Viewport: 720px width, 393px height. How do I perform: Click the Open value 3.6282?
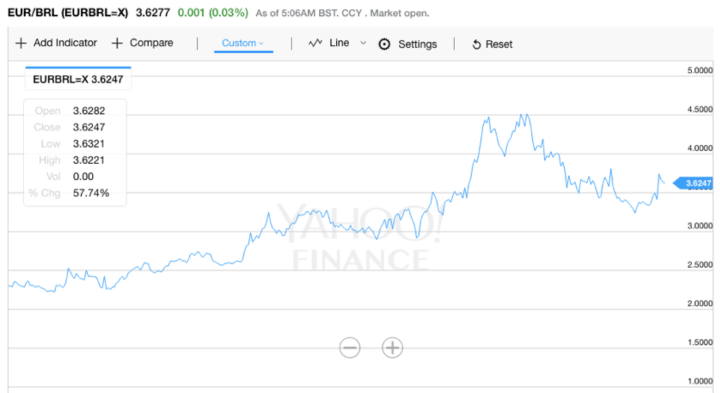89,111
